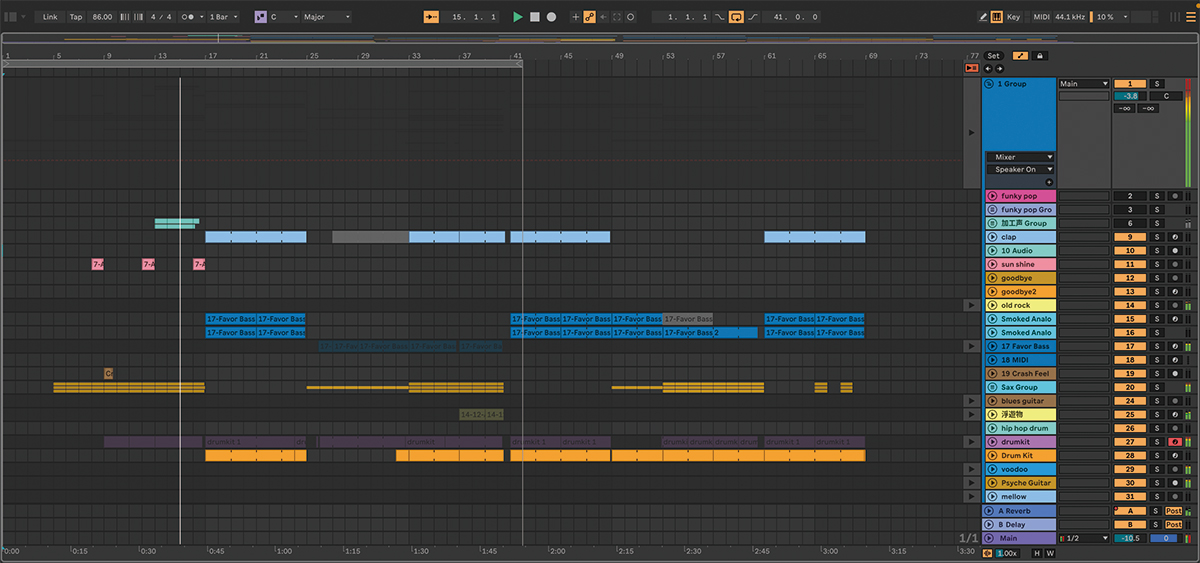Click the MIDI Arrangement Overdub plus icon

(575, 17)
